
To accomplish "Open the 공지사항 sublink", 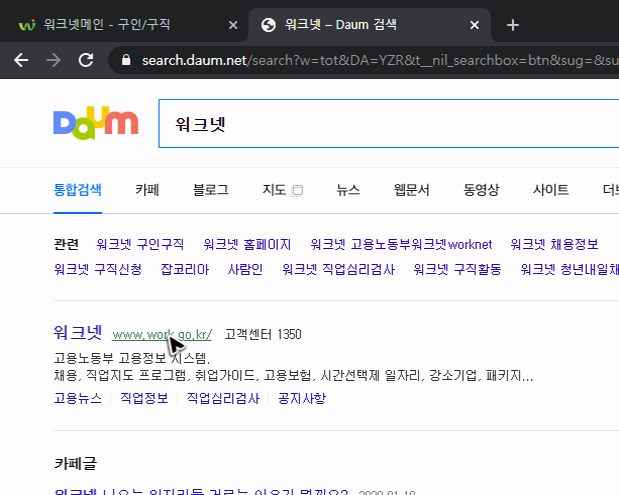I will (x=302, y=398).
